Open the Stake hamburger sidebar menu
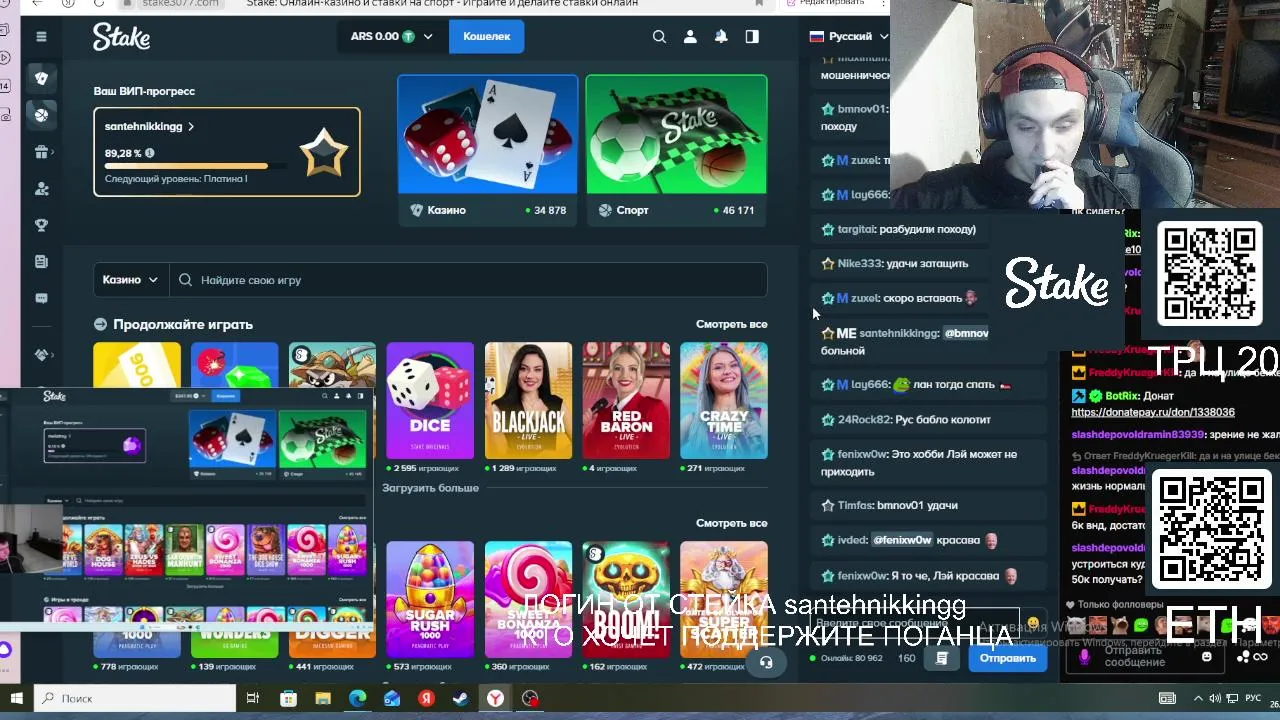This screenshot has height=720, width=1280. pos(41,37)
